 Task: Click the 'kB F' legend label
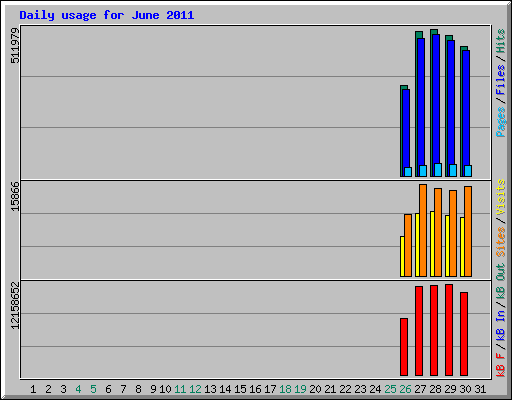500,365
